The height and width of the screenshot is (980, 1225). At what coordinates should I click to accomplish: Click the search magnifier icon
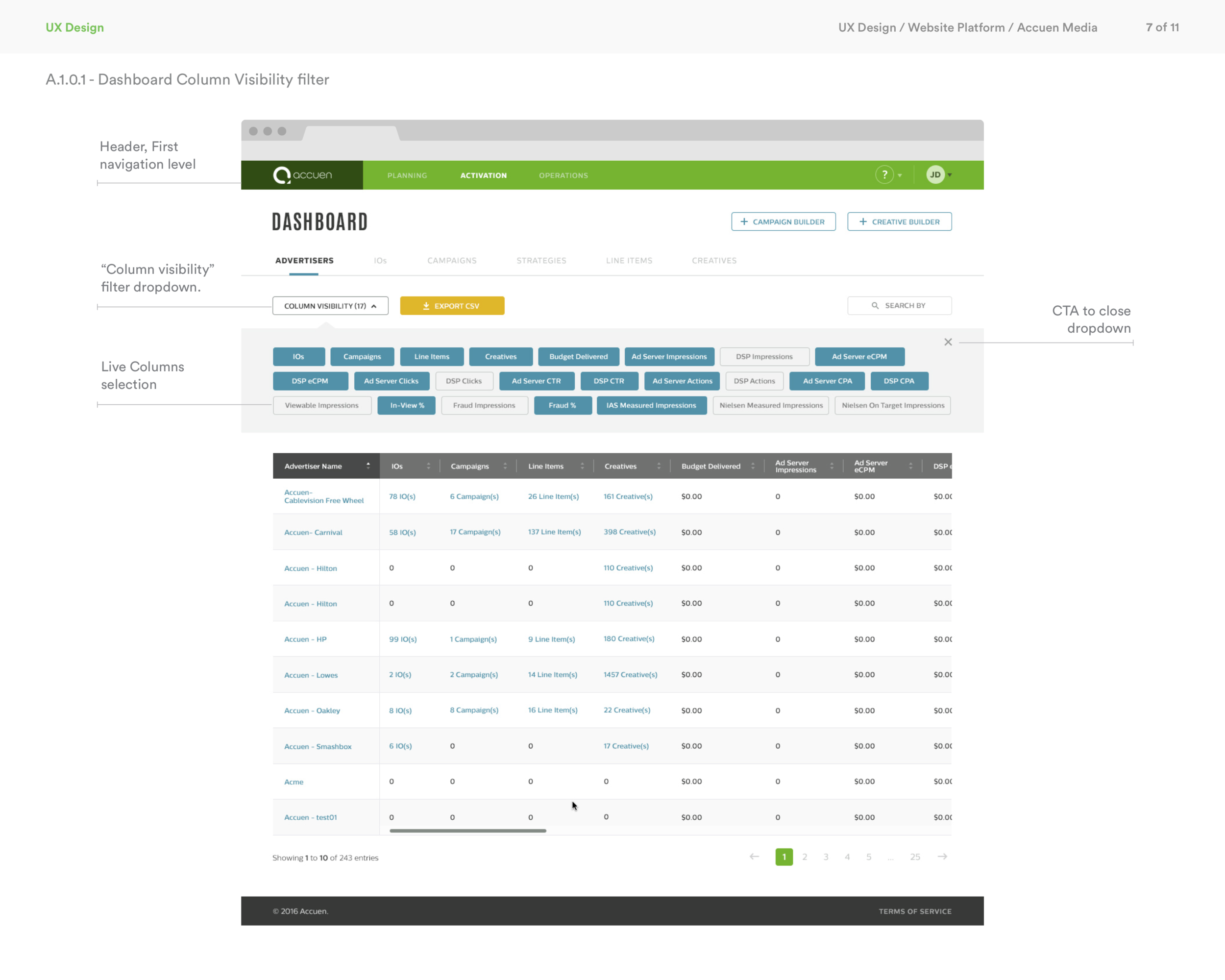[875, 306]
